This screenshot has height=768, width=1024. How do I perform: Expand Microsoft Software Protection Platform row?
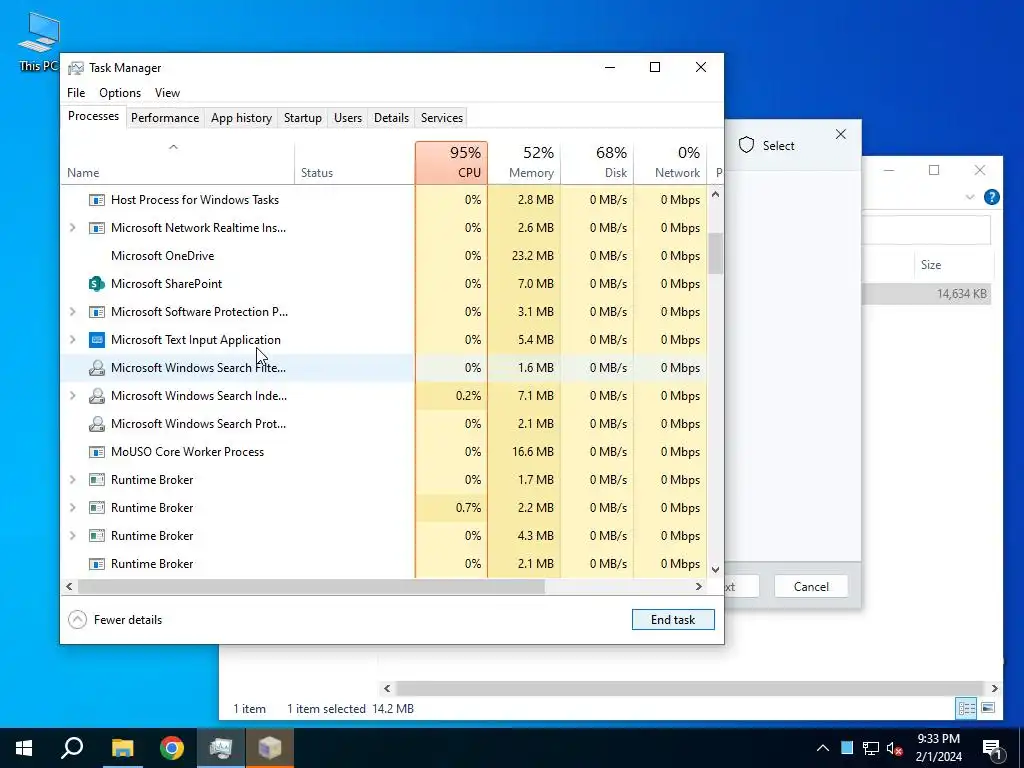[72, 312]
